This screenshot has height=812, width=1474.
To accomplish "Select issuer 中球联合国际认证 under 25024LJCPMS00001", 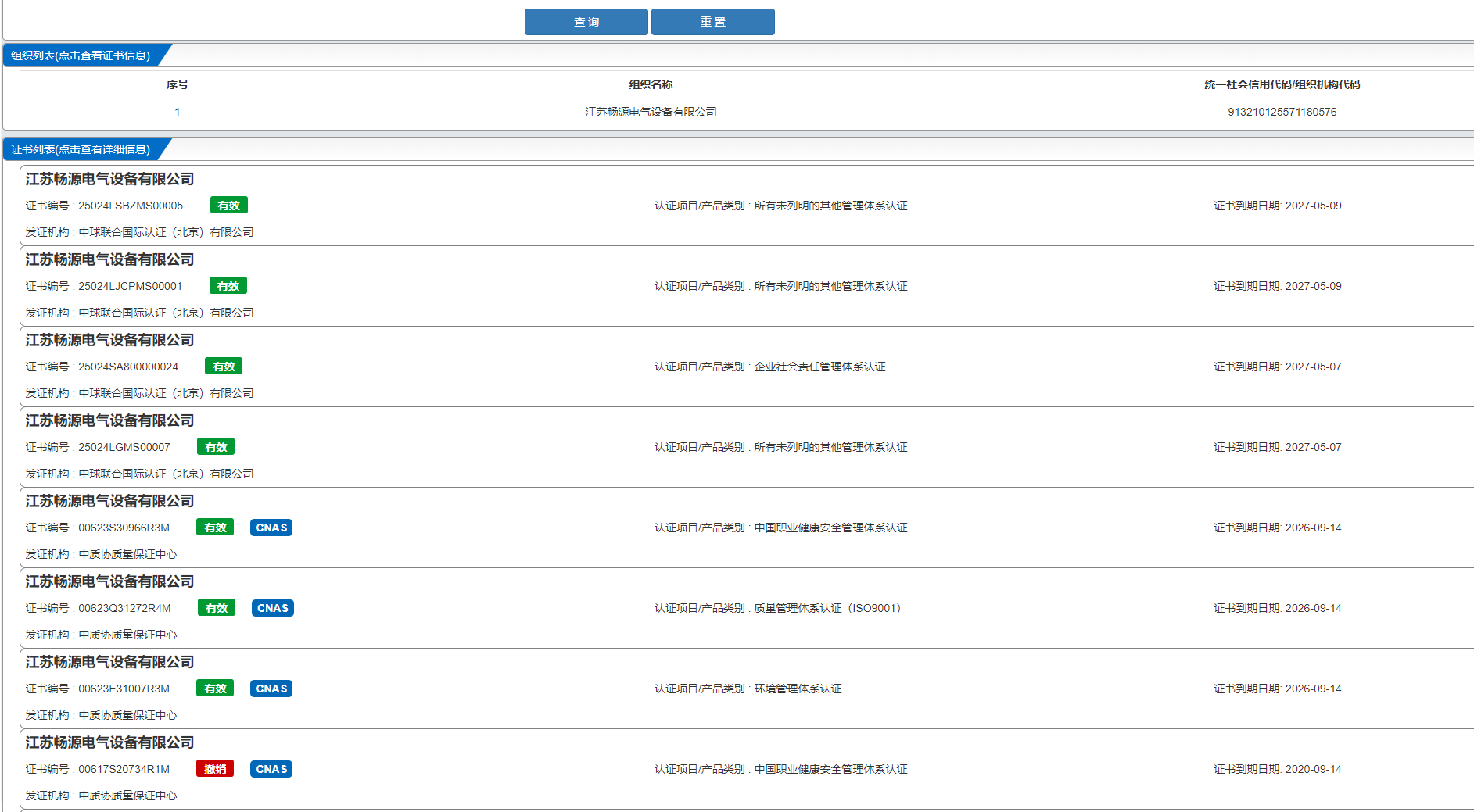I will (x=166, y=313).
